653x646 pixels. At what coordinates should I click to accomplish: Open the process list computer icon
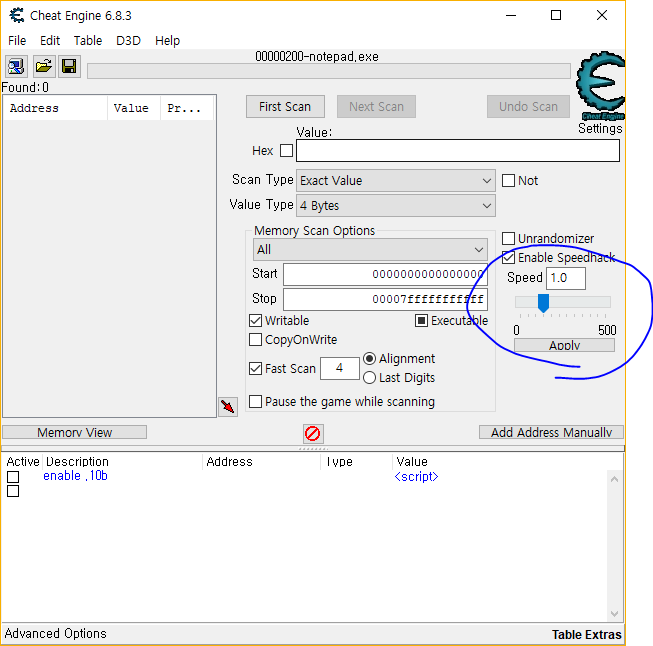(x=16, y=66)
